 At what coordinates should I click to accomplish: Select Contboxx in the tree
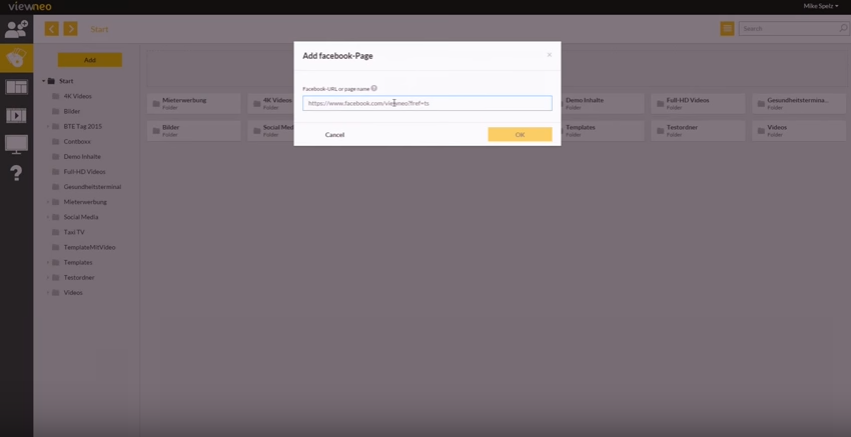tap(77, 141)
